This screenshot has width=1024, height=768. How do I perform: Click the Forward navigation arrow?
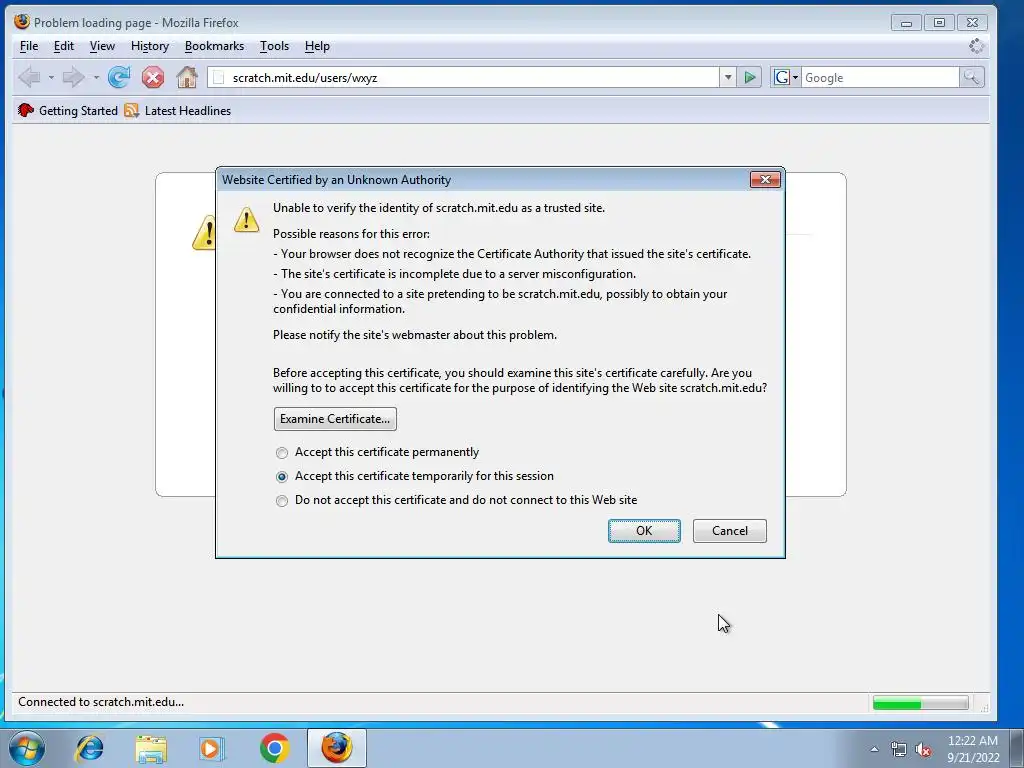point(73,78)
